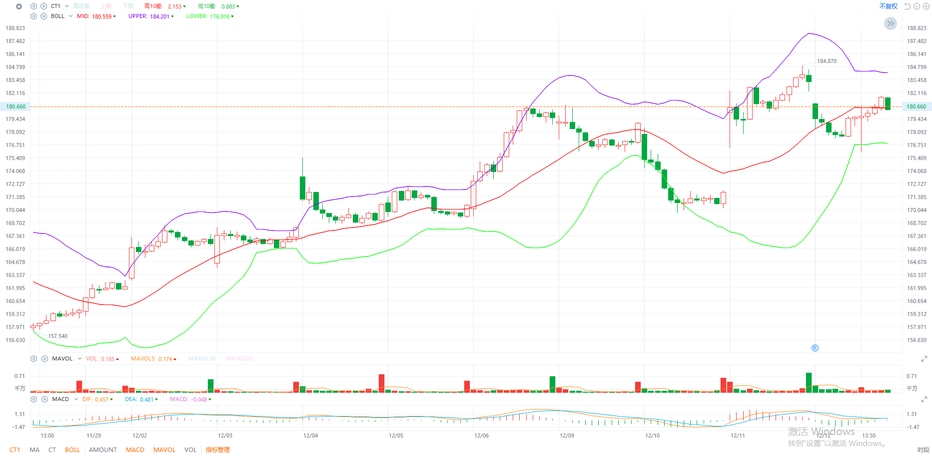Viewport: 932px width, 459px height.
Task: Toggle the VOL 0.185 series
Action: pos(102,359)
